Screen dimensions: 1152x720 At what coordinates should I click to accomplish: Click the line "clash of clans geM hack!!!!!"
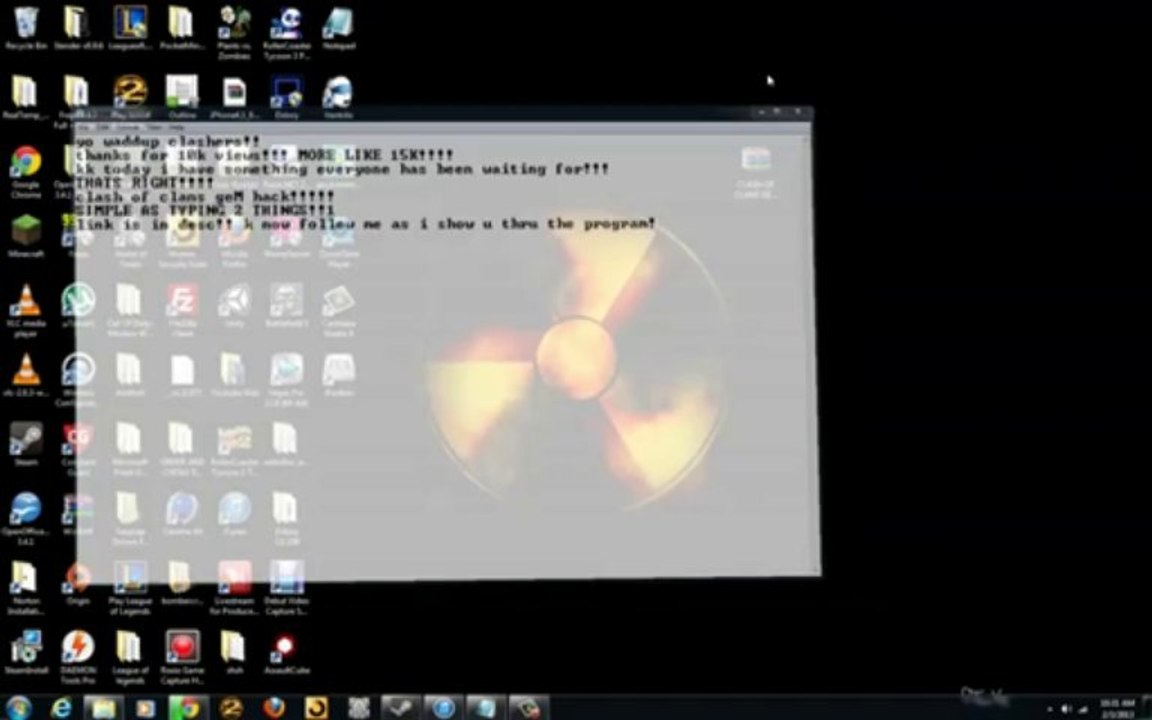[204, 196]
